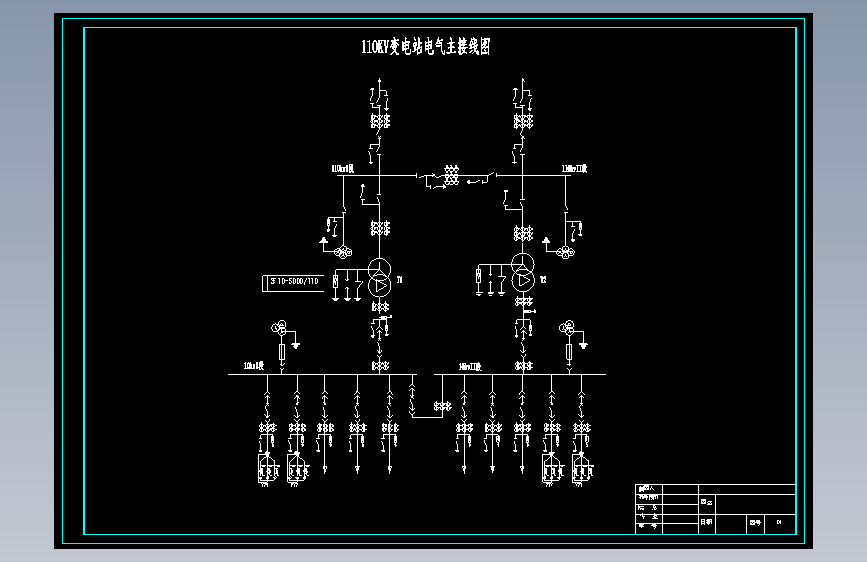Viewport: 867px width, 562px height.
Task: Click the '图号' cell in title block
Action: 755,522
